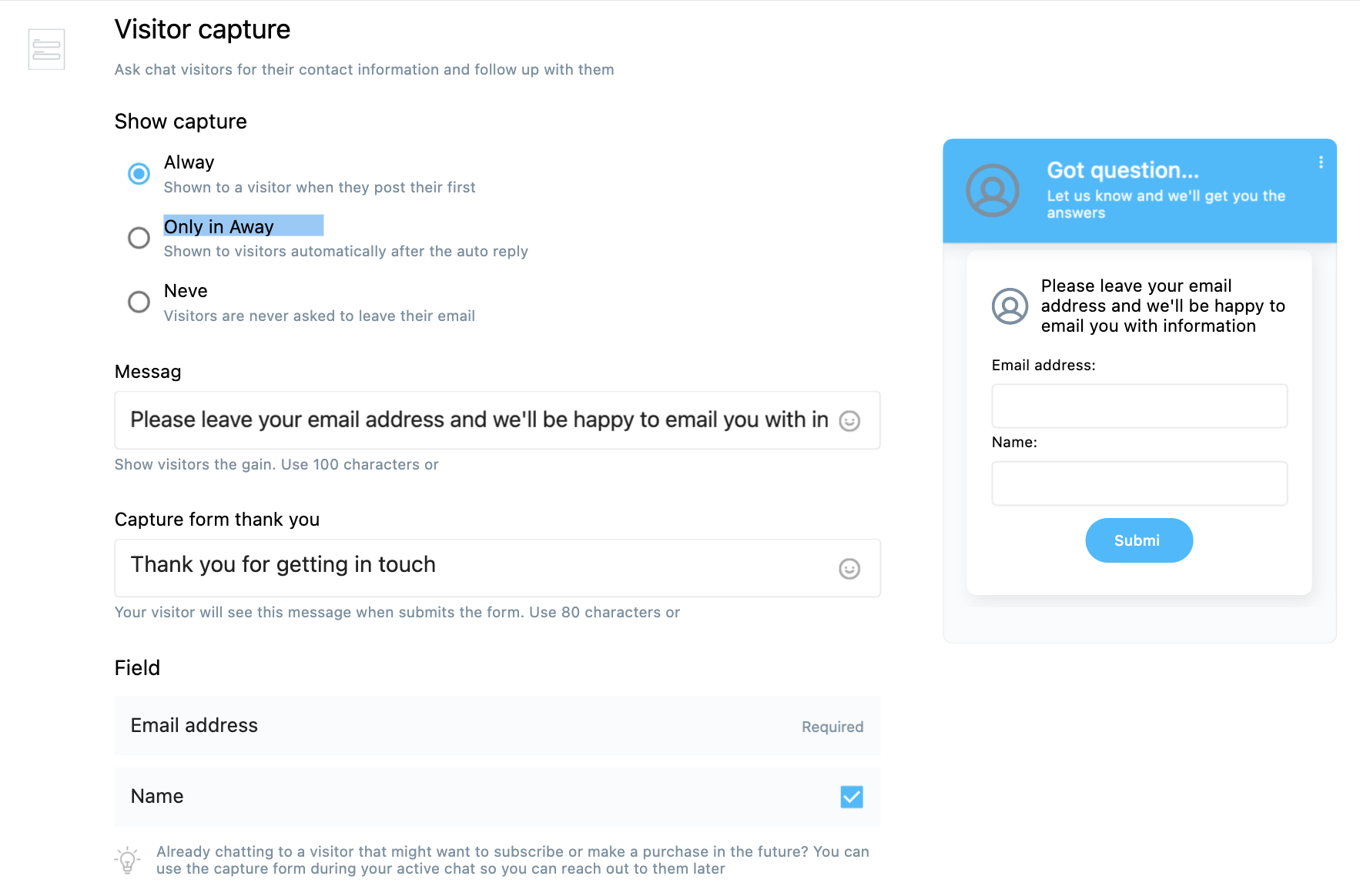Viewport: 1360px width, 896px height.
Task: Uncheck the Name field checkbox
Action: click(851, 797)
